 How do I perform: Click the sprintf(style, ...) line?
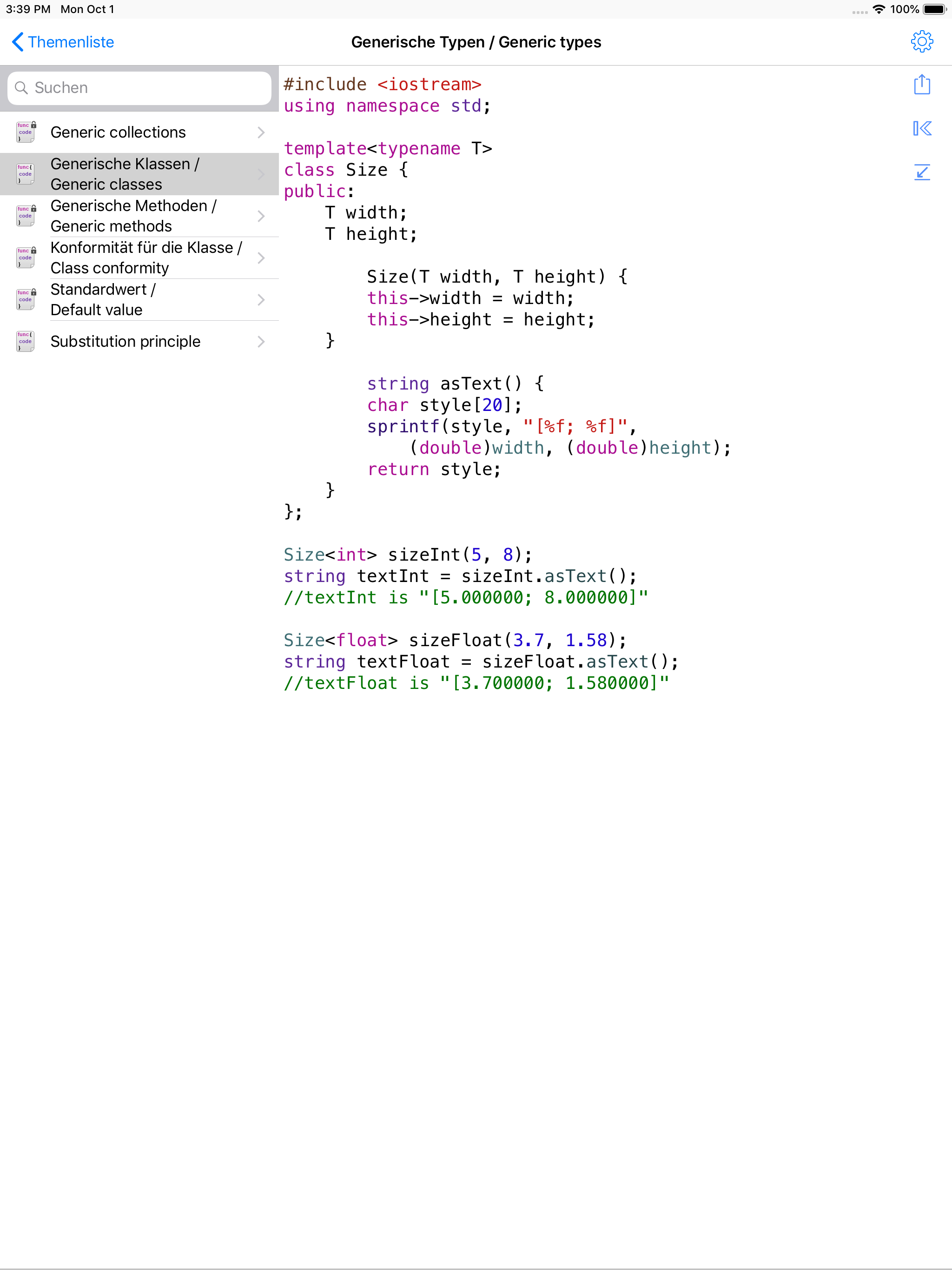tap(502, 426)
